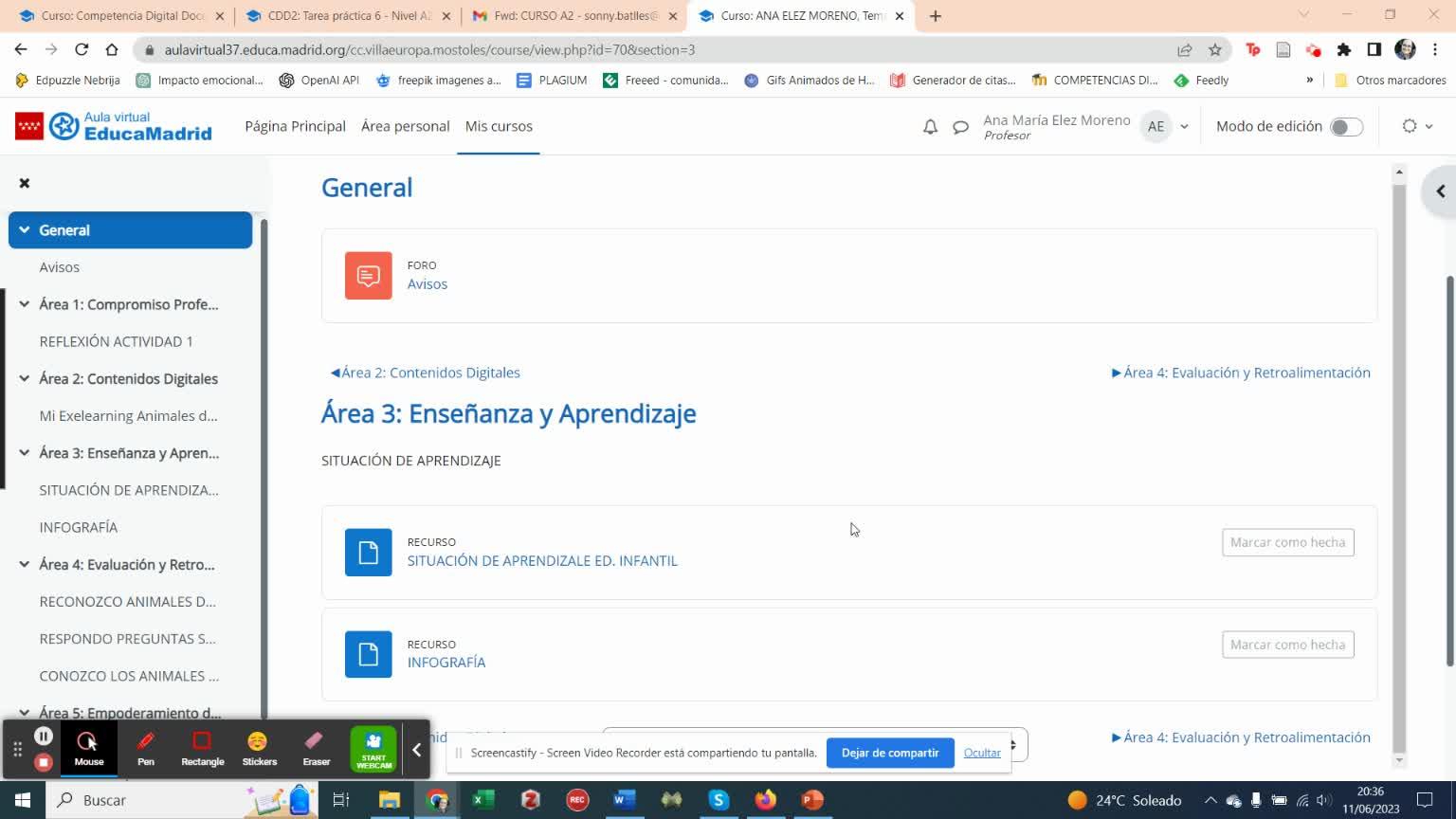Open the INFOGRAFÍA resource link

click(x=446, y=663)
